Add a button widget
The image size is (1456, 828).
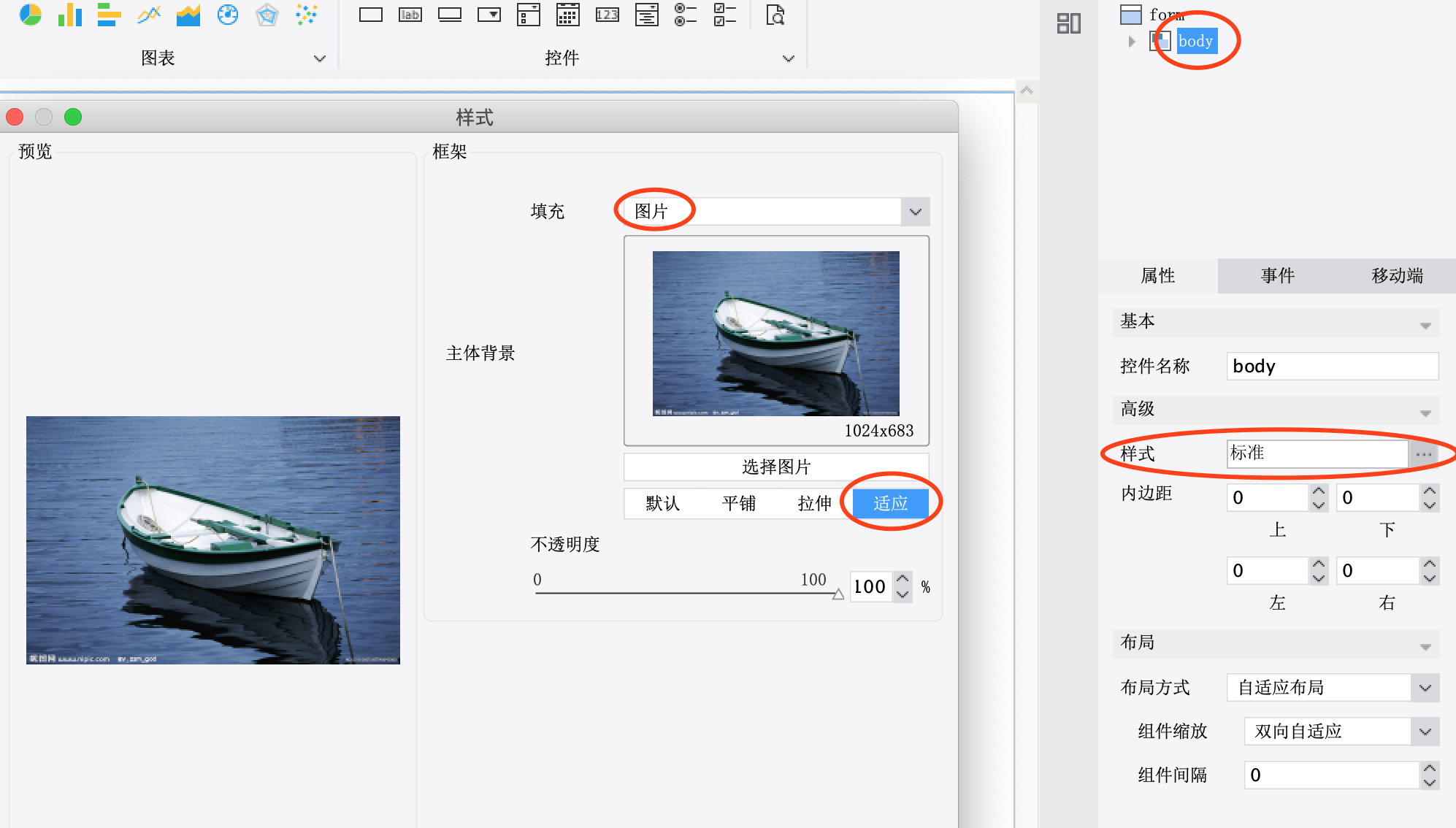[x=450, y=15]
